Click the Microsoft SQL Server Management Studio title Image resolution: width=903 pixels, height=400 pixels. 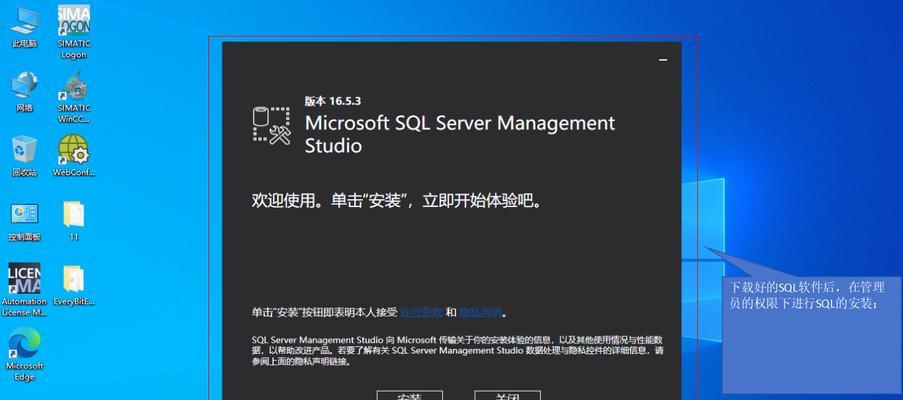(460, 134)
